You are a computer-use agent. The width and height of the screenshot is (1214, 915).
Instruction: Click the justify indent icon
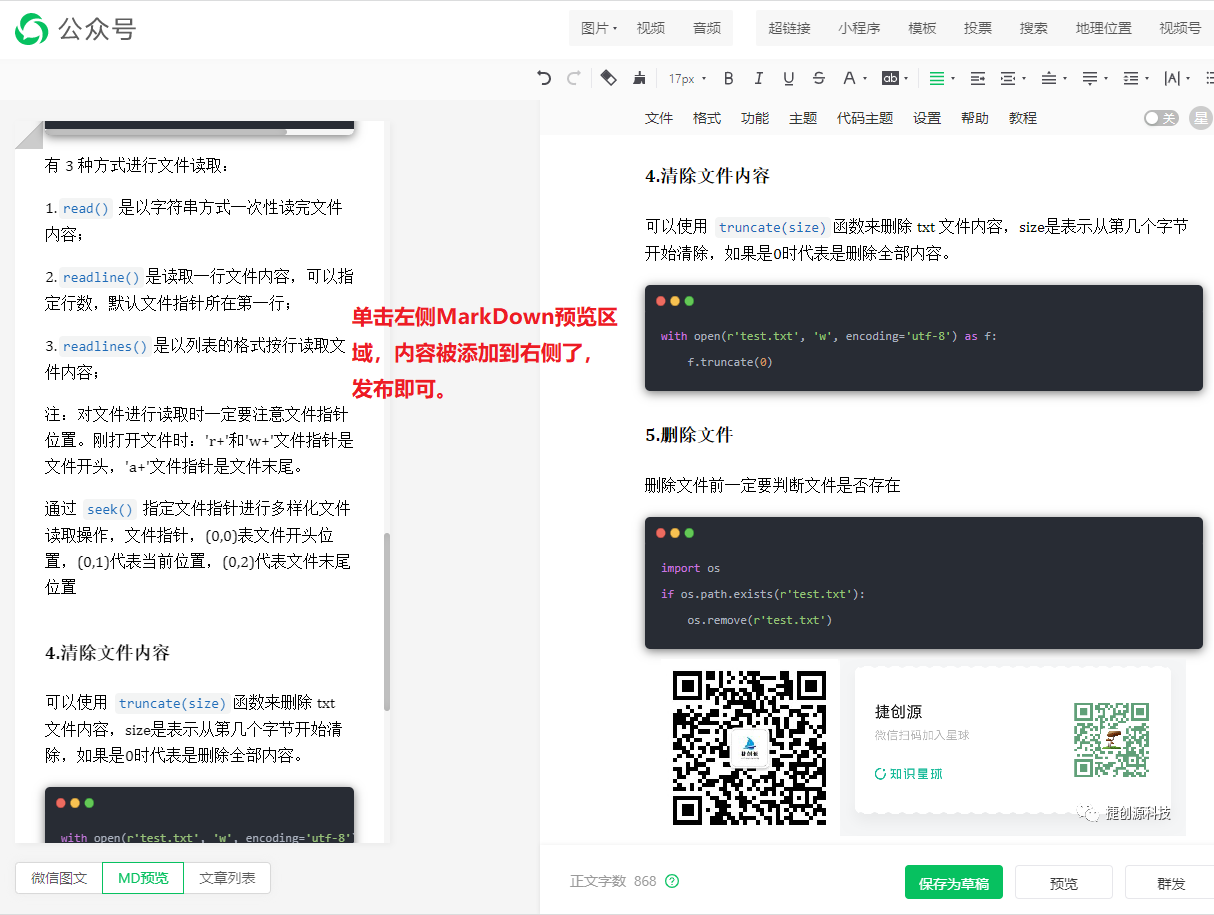point(978,78)
